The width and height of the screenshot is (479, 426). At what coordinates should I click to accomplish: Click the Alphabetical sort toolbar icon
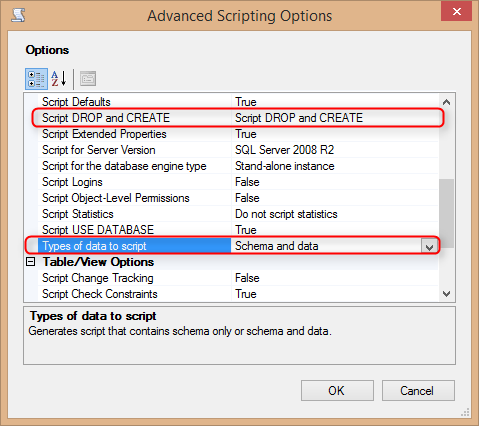pos(59,79)
